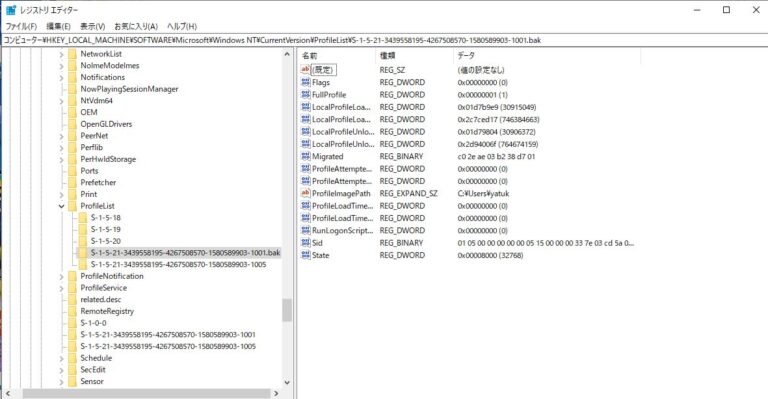The image size is (768, 399).
Task: Expand the ProfileNotification key
Action: click(x=61, y=276)
